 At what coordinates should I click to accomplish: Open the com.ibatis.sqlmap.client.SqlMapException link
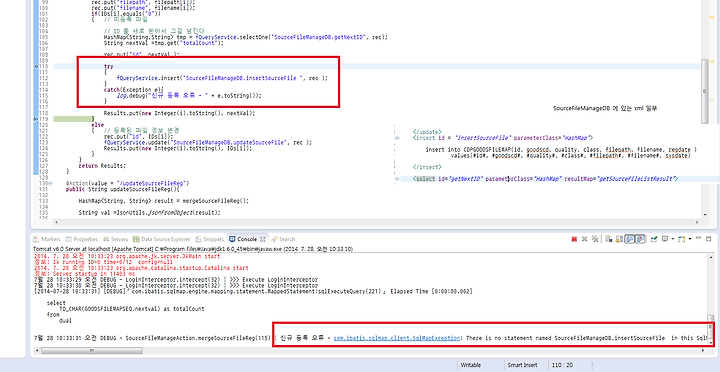tap(397, 338)
